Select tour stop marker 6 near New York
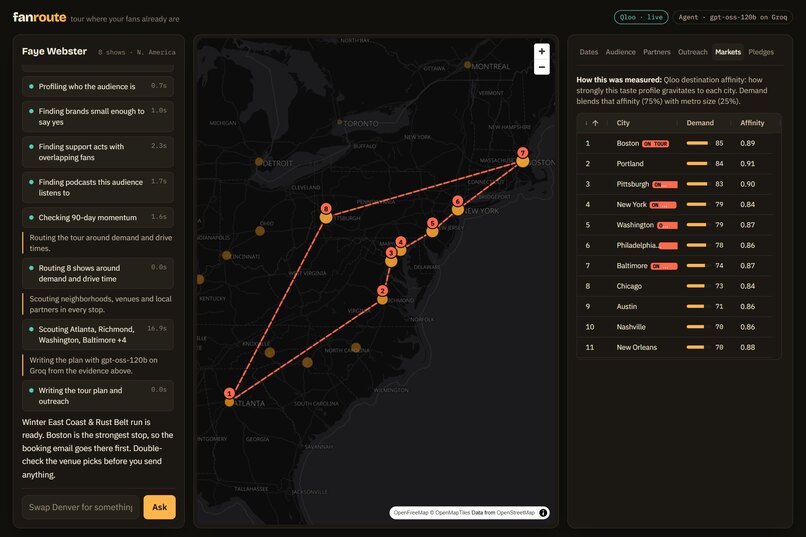 (x=457, y=201)
